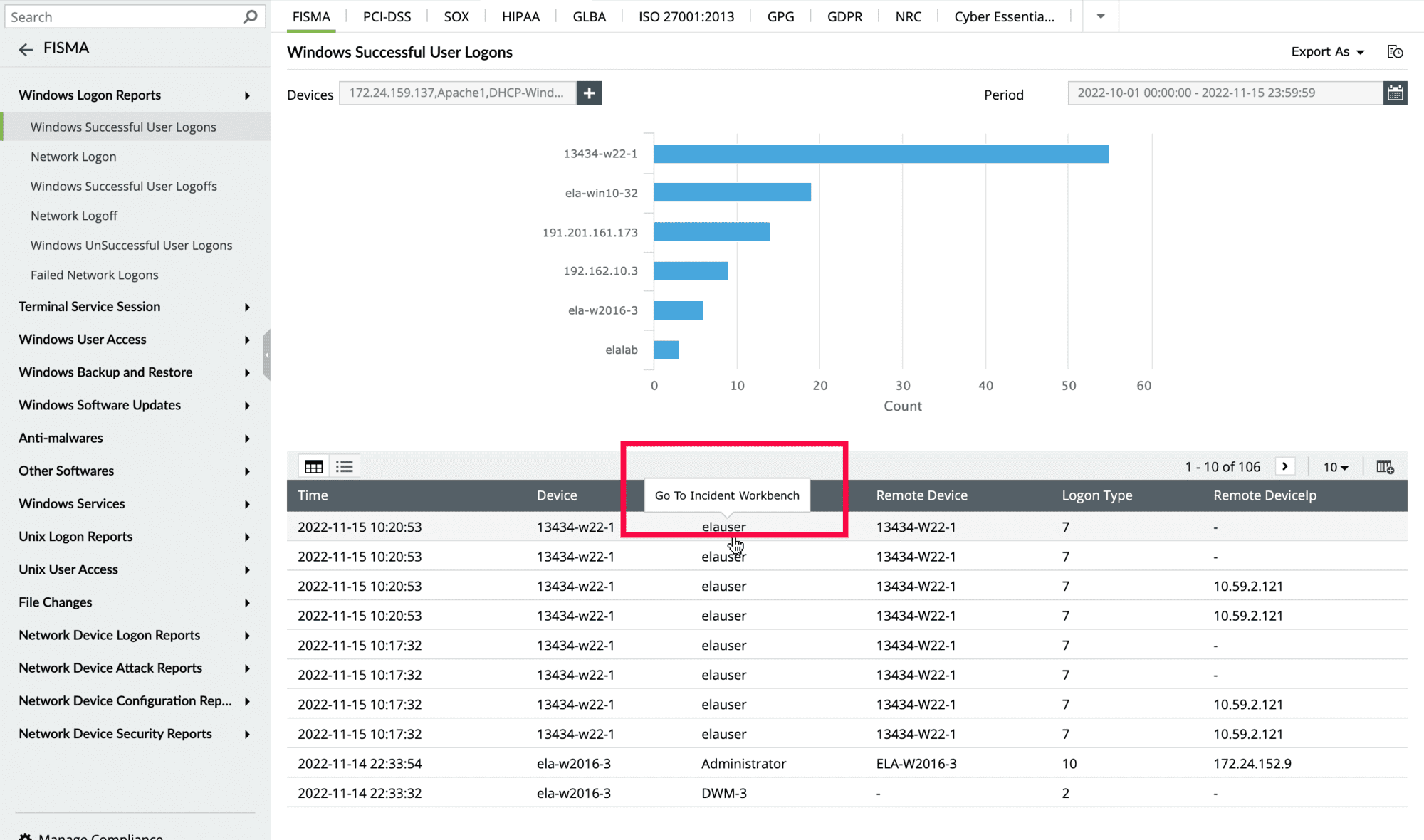
Task: Switch to the PCI-DSS tab
Action: point(387,16)
